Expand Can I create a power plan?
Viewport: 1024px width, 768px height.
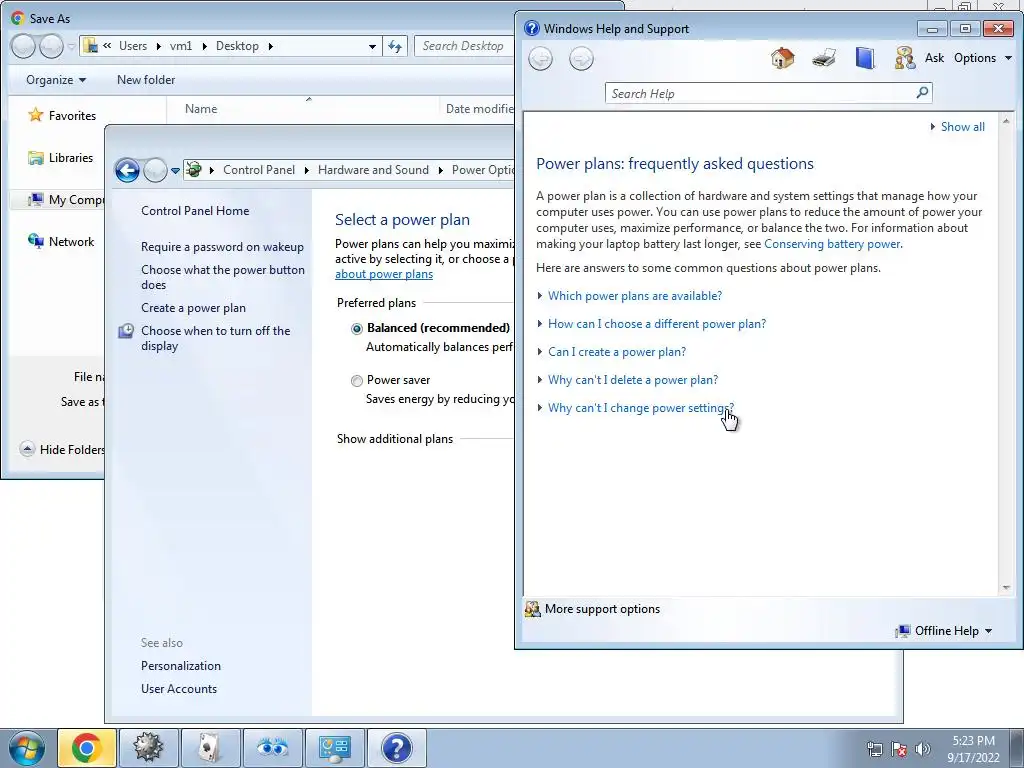[617, 352]
